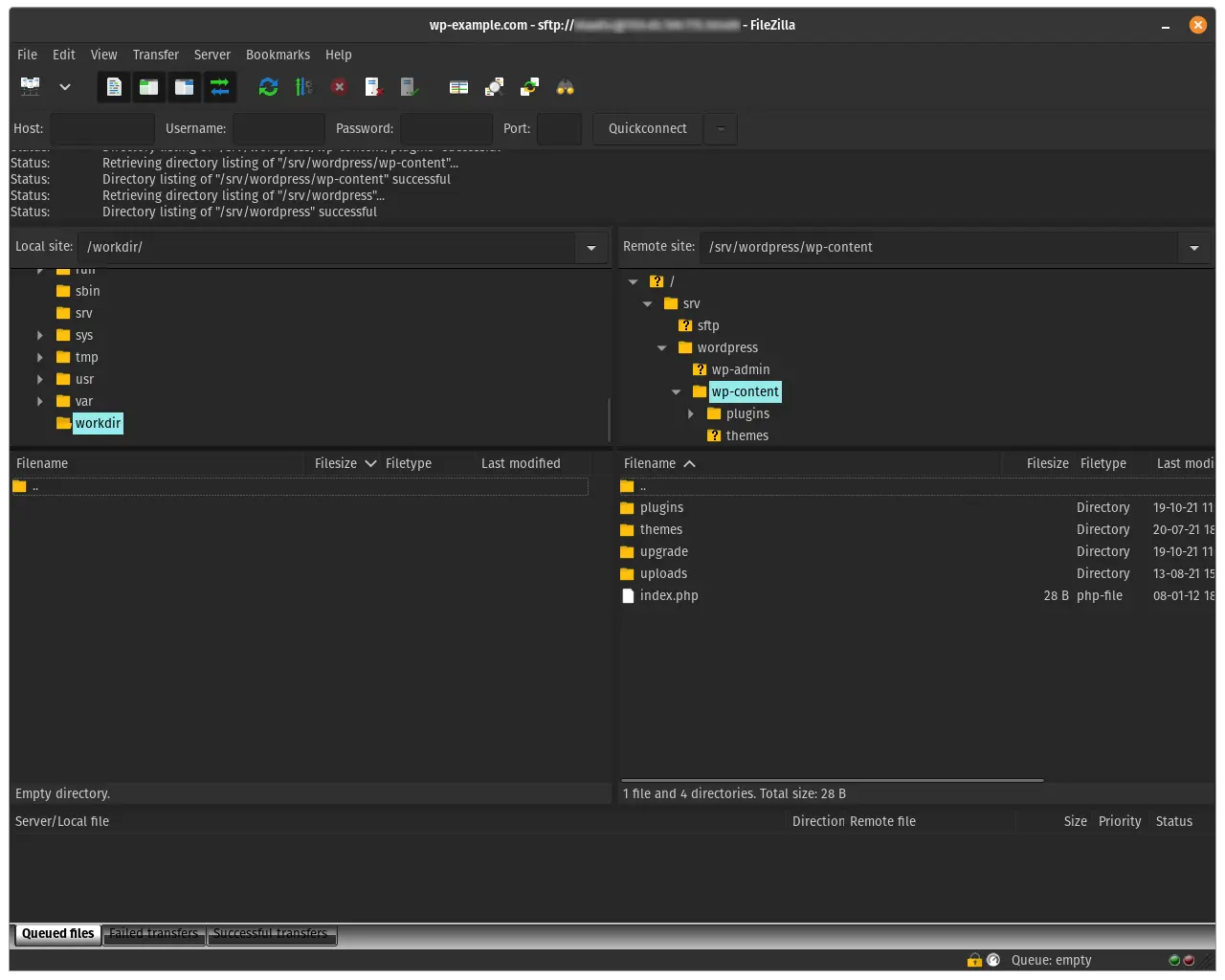The height and width of the screenshot is (980, 1225).
Task: Open Quickconnect history dropdown
Action: click(x=721, y=128)
